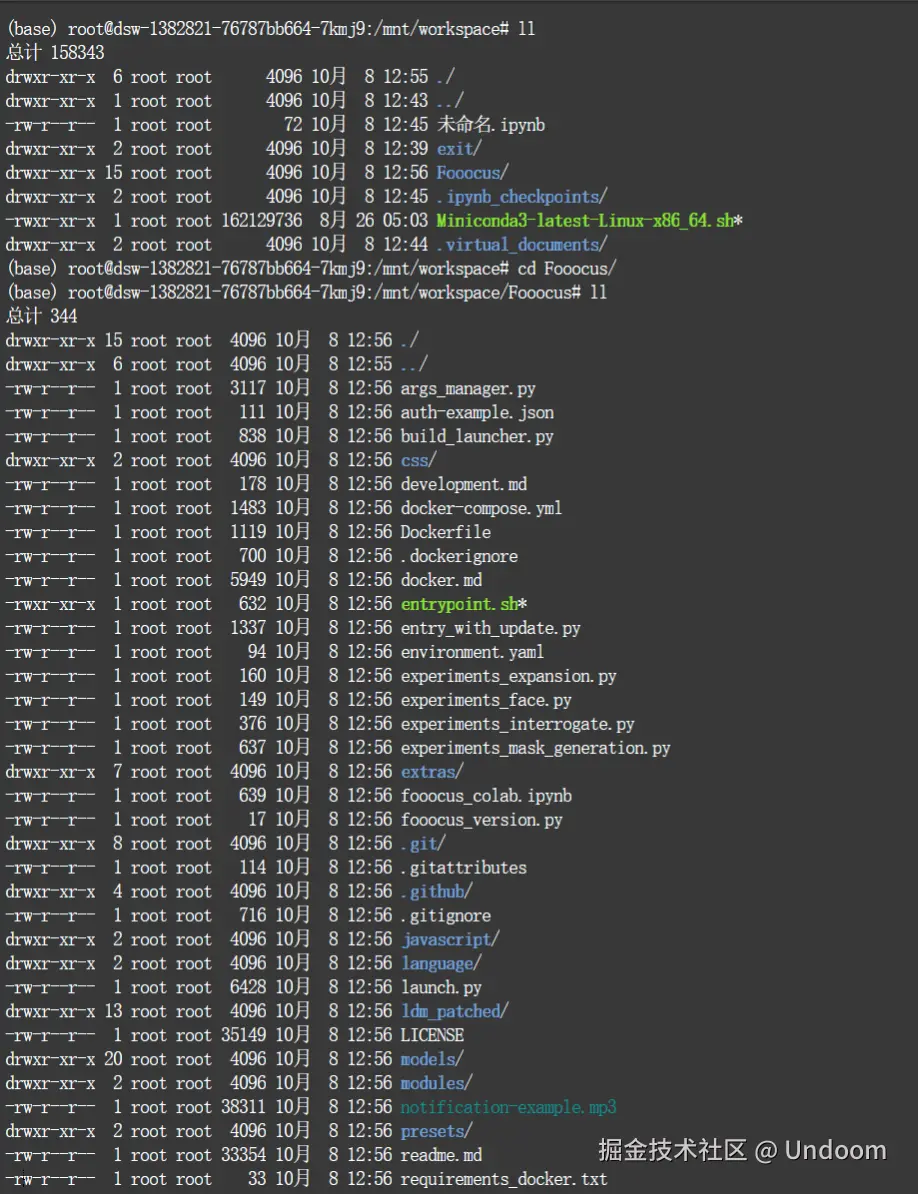Viewport: 918px width, 1194px height.
Task: Click the 掘金技术社区 @ Undoom watermark
Action: (742, 1150)
